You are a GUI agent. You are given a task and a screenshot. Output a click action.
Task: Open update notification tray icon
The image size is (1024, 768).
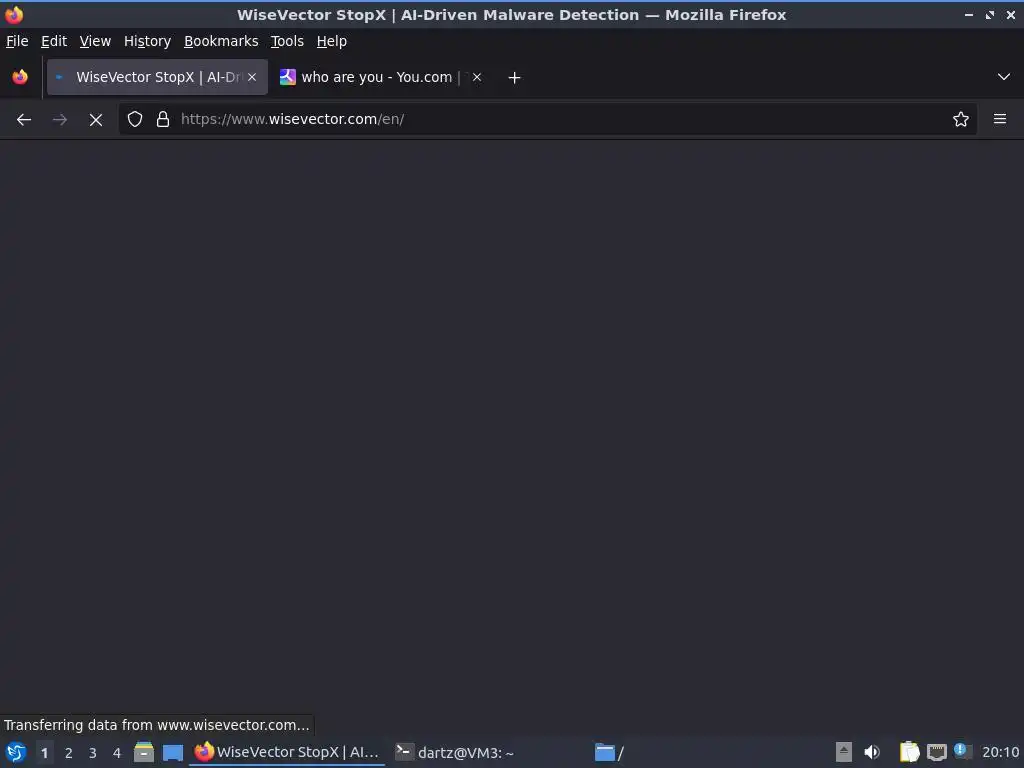[962, 751]
